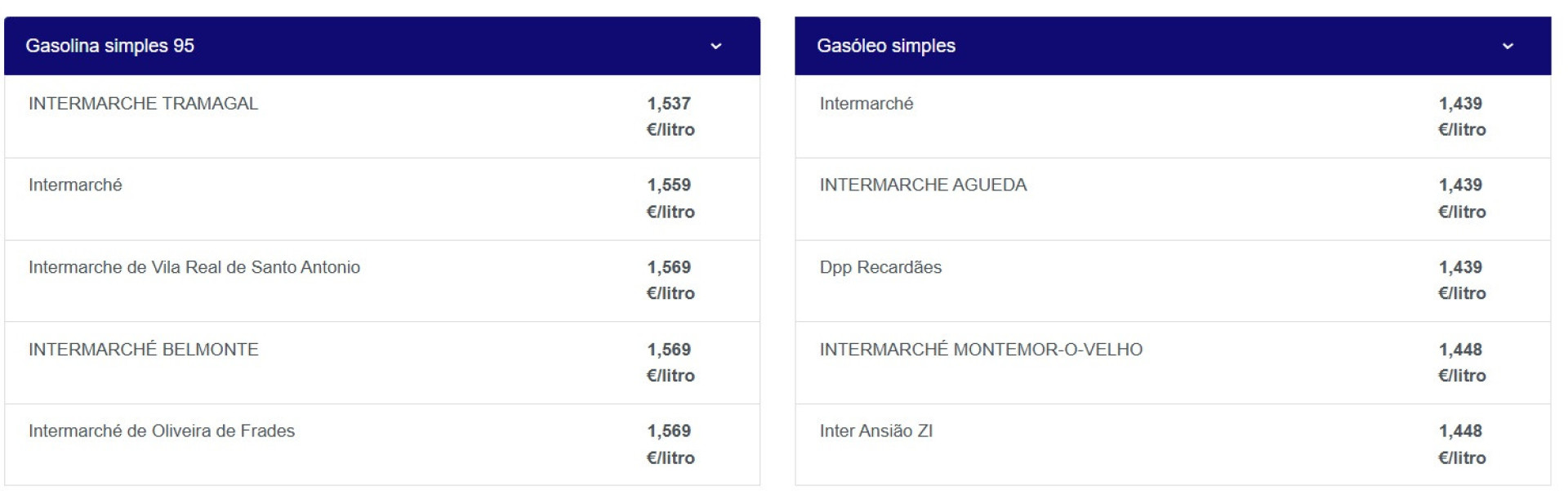This screenshot has height=491, width=1568.
Task: Select the Dpp Recardães station
Action: click(x=880, y=267)
